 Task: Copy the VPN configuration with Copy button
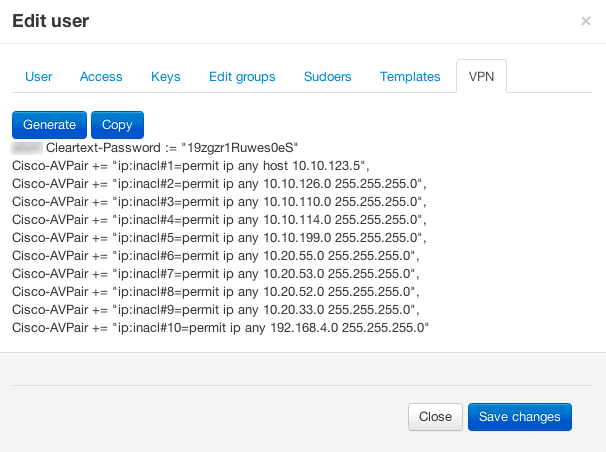(117, 125)
